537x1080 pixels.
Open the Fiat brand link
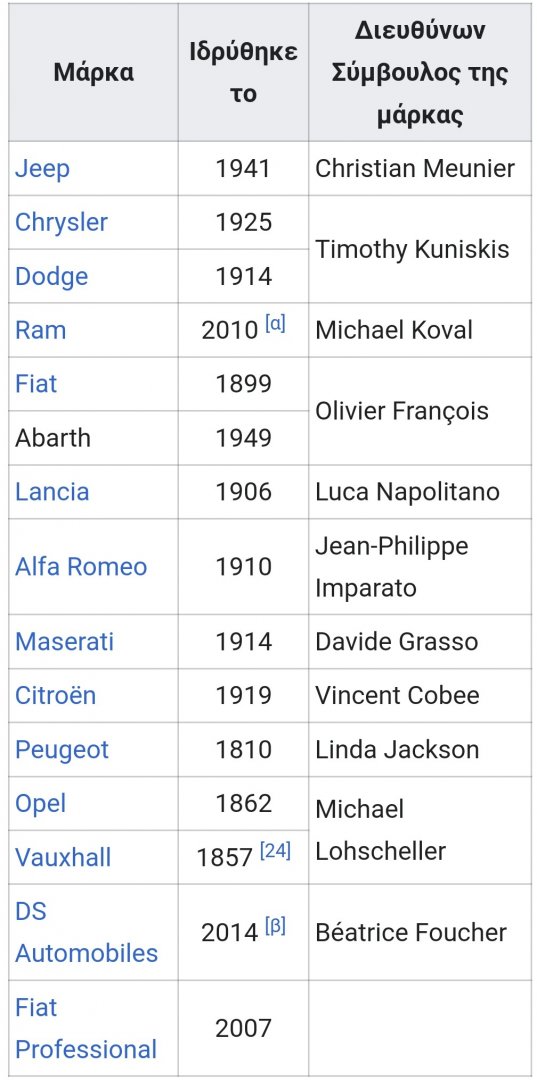coord(36,384)
